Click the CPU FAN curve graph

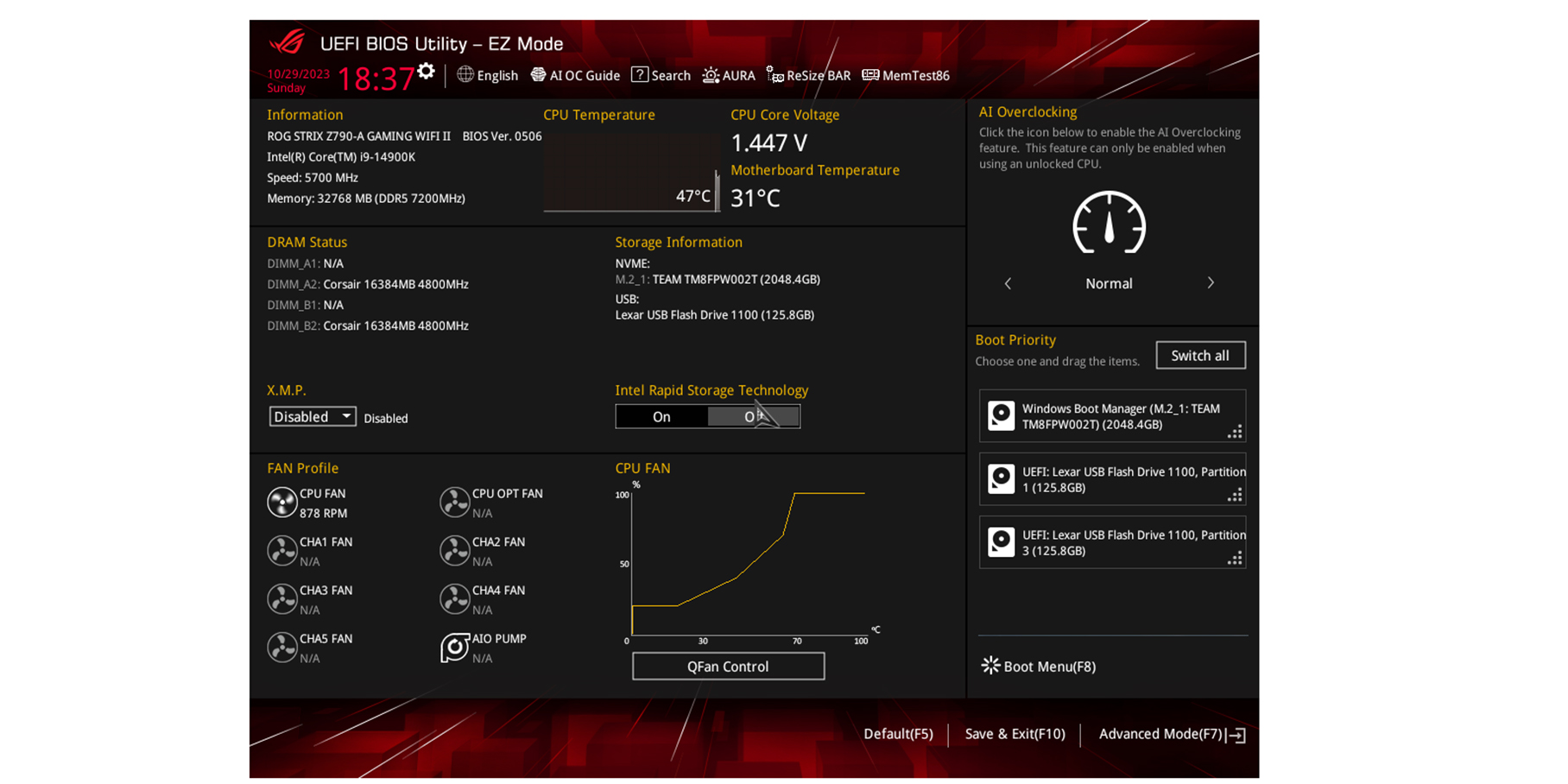pyautogui.click(x=748, y=563)
